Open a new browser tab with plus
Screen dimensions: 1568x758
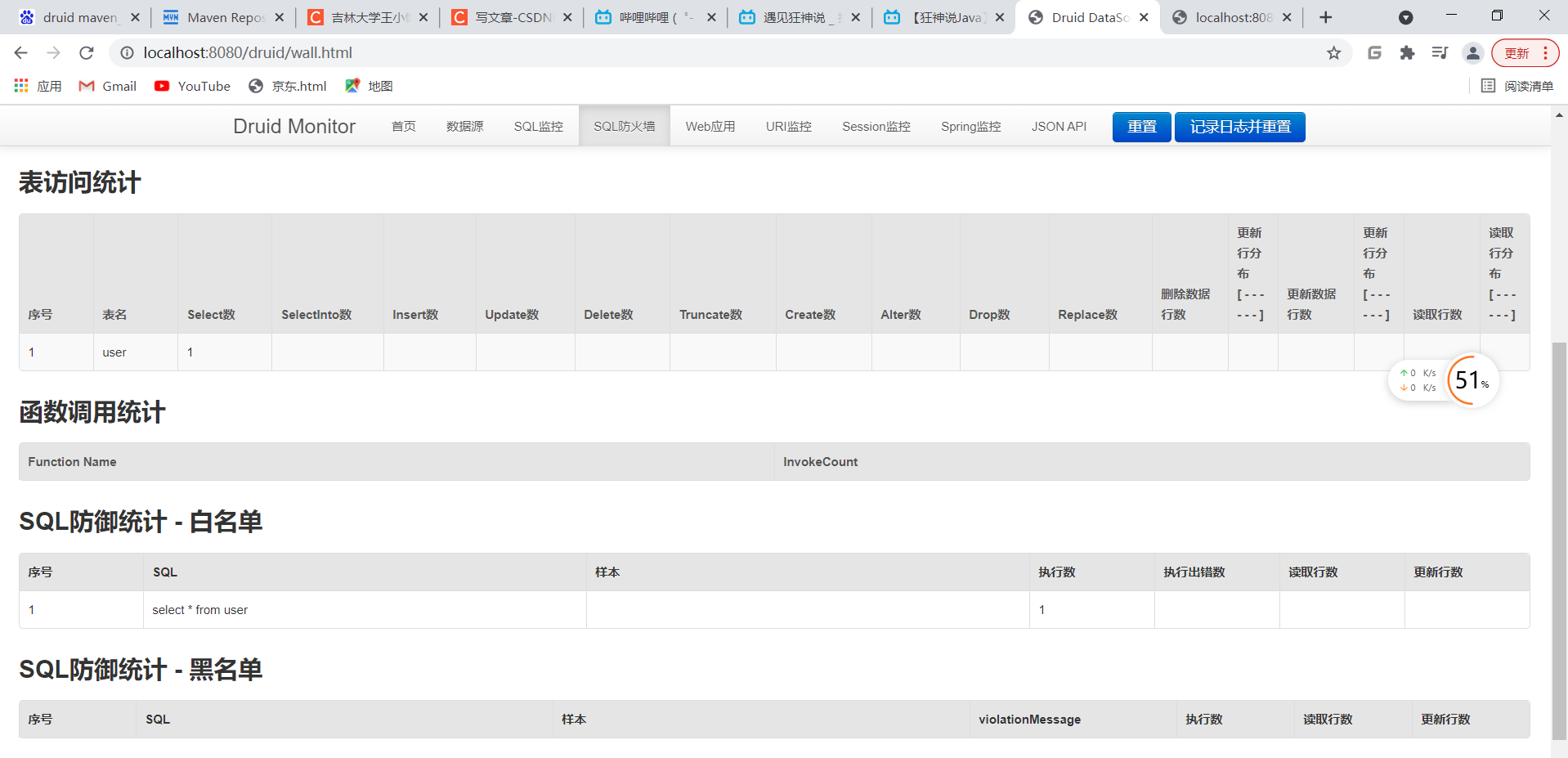[x=1325, y=17]
